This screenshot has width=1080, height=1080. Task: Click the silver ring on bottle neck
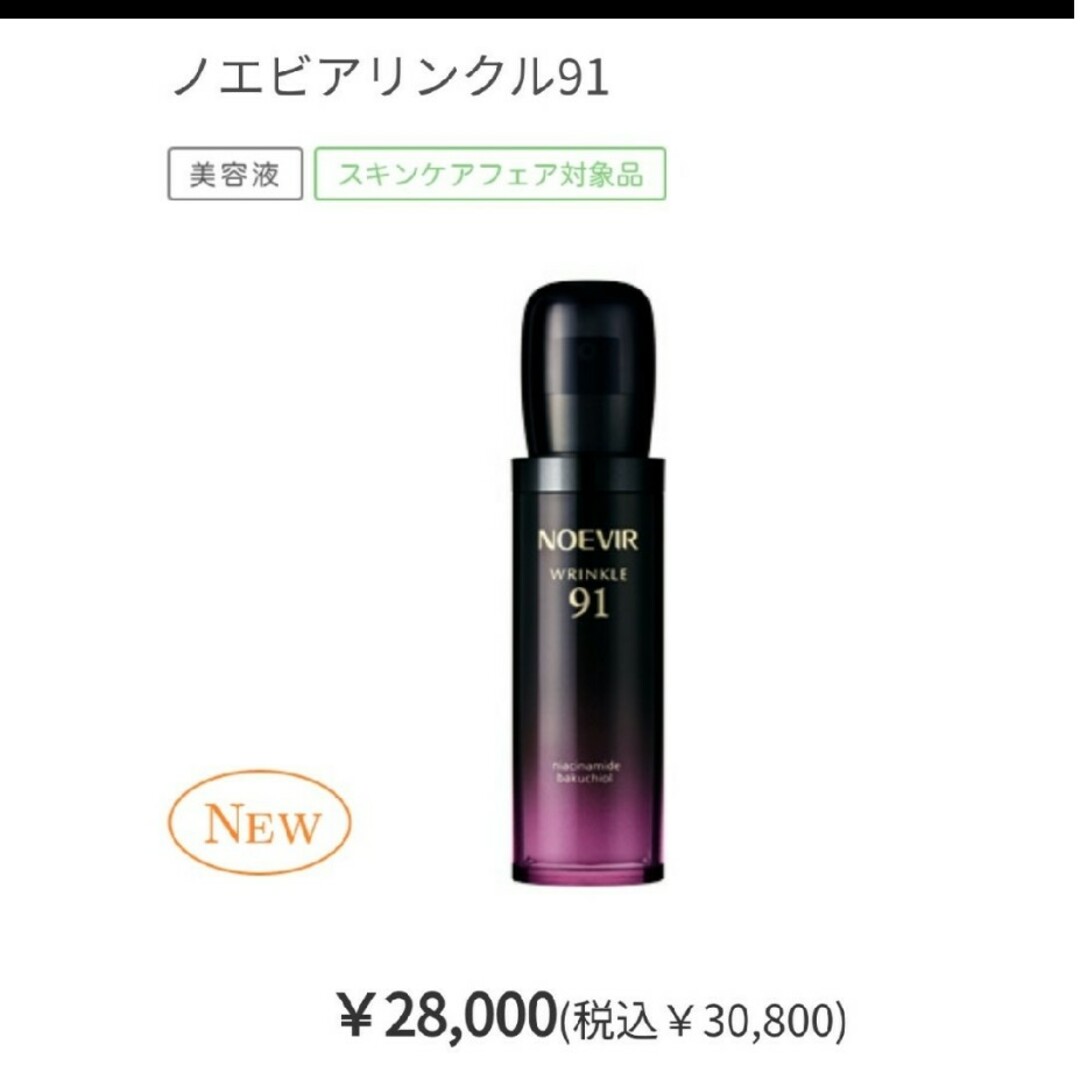coord(588,475)
